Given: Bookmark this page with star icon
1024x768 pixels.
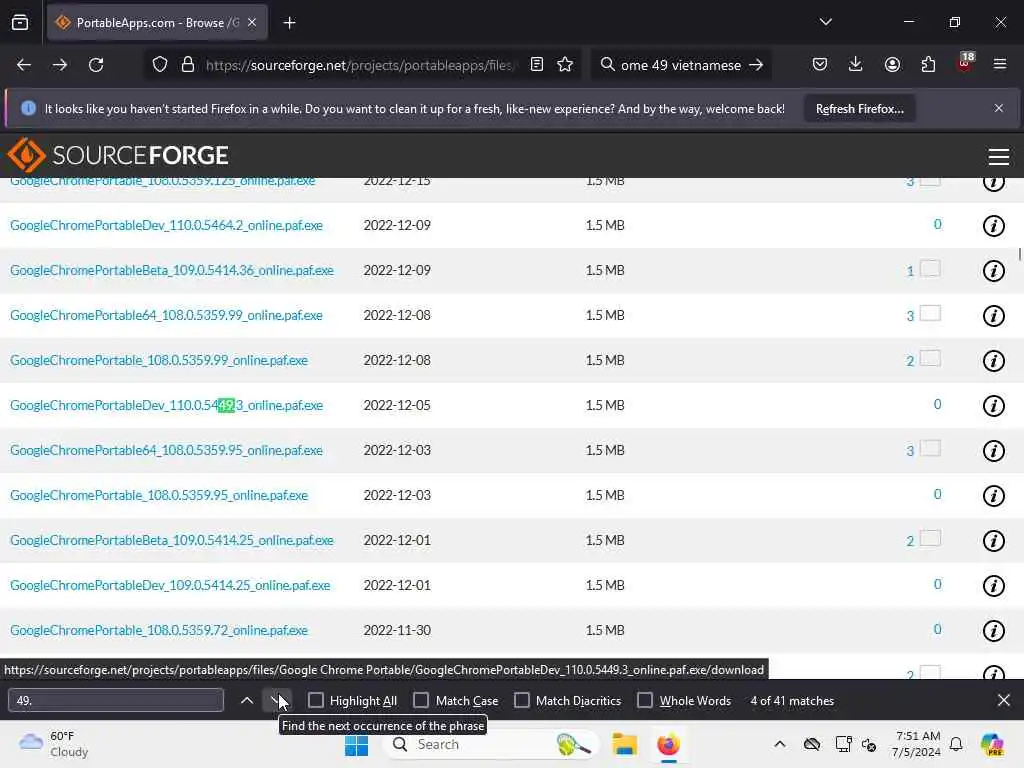Looking at the screenshot, I should (x=566, y=65).
